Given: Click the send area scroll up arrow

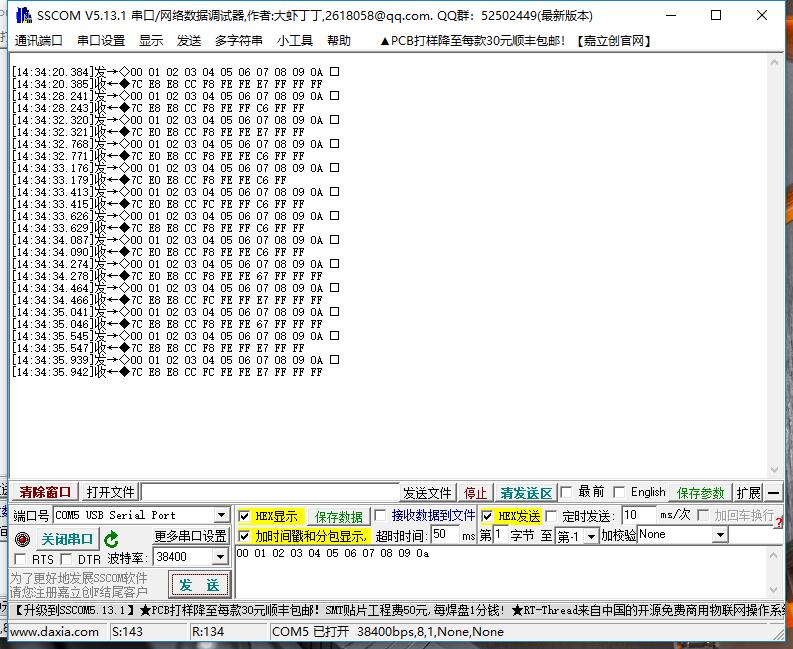Looking at the screenshot, I should click(774, 555).
